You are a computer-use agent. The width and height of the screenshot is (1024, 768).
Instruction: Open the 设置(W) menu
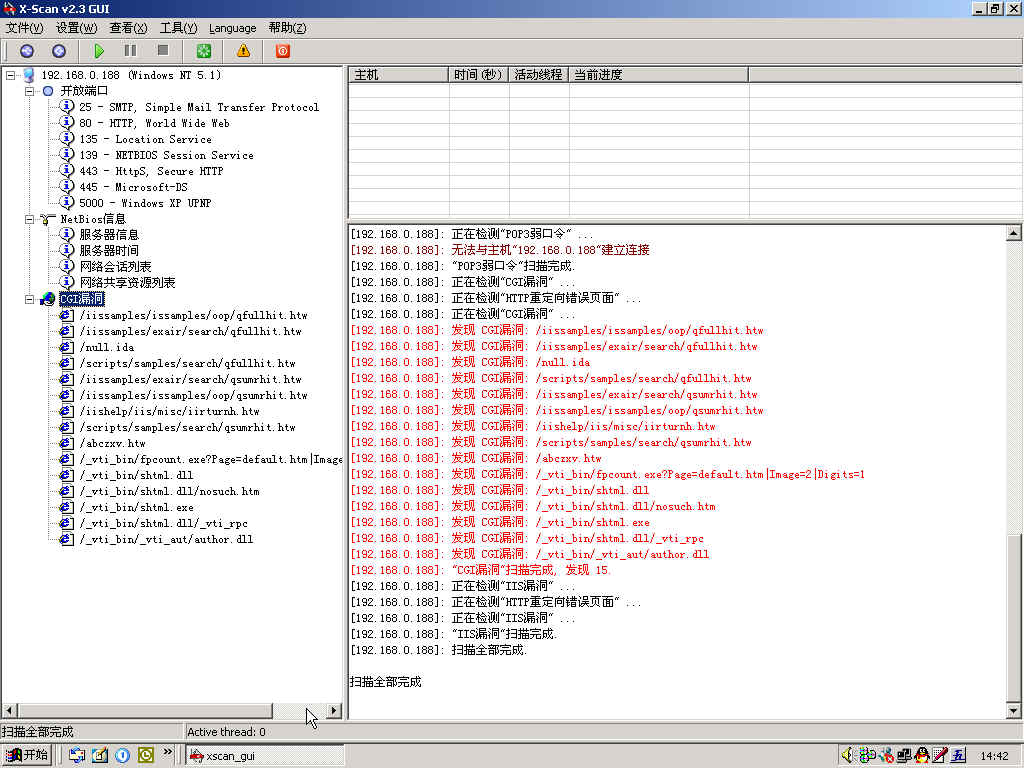pyautogui.click(x=76, y=28)
